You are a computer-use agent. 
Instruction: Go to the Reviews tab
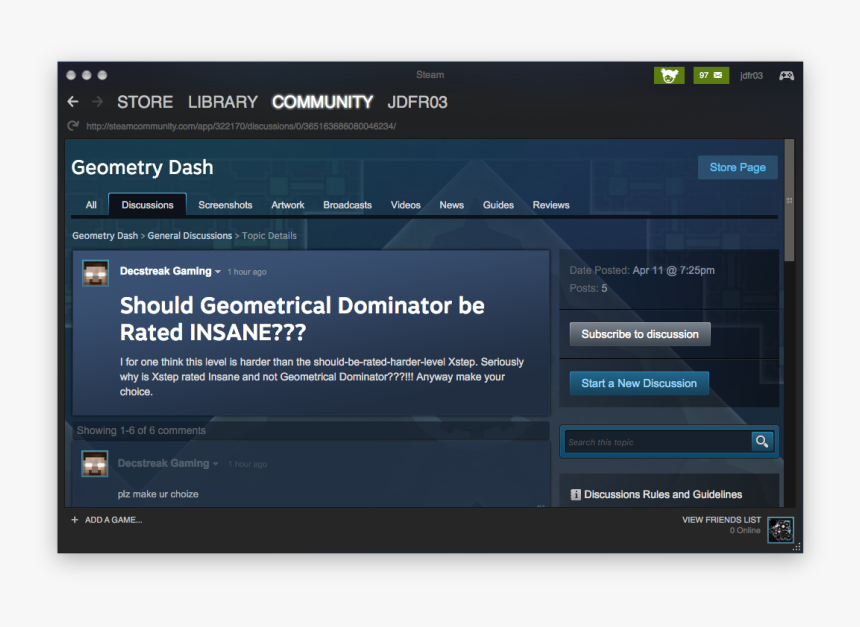coord(551,205)
